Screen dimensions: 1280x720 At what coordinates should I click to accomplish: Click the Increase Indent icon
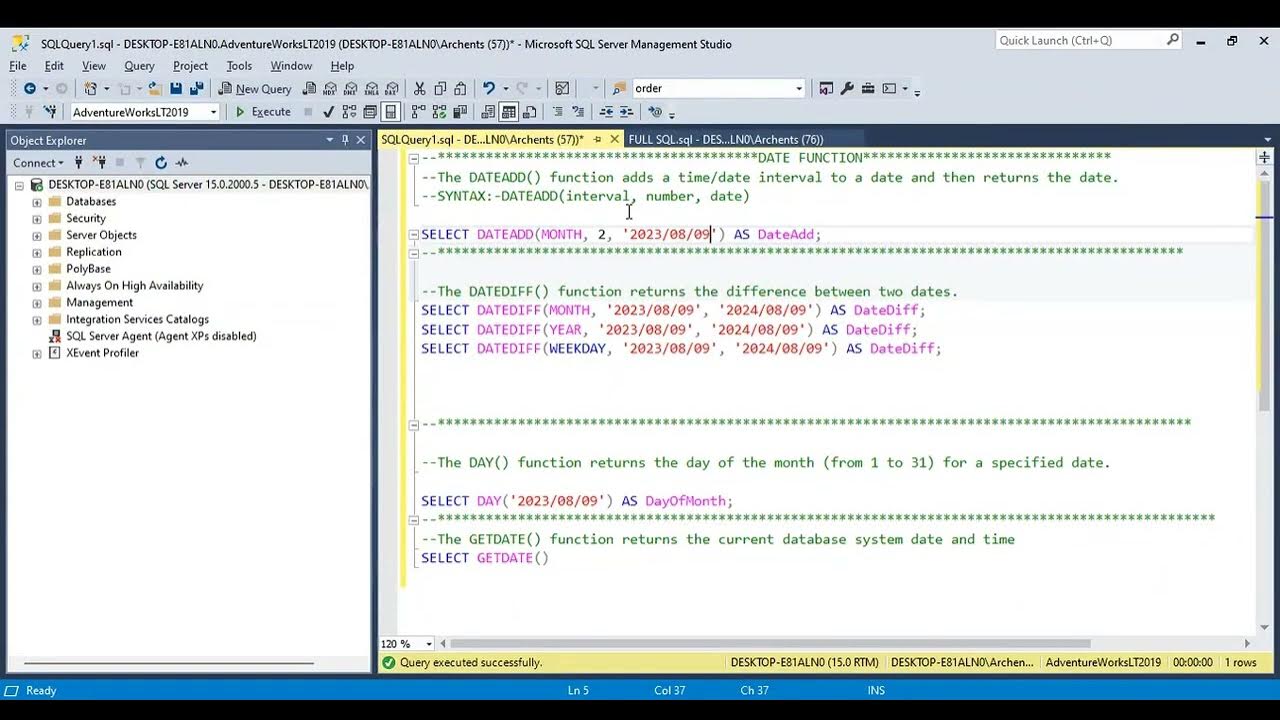[x=626, y=112]
